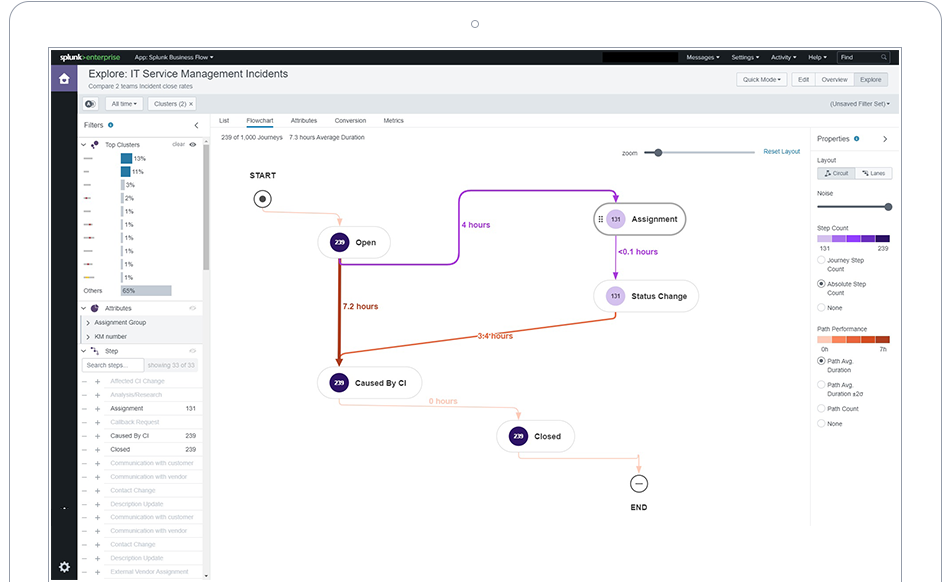Click the Reset Layout link

click(x=782, y=151)
